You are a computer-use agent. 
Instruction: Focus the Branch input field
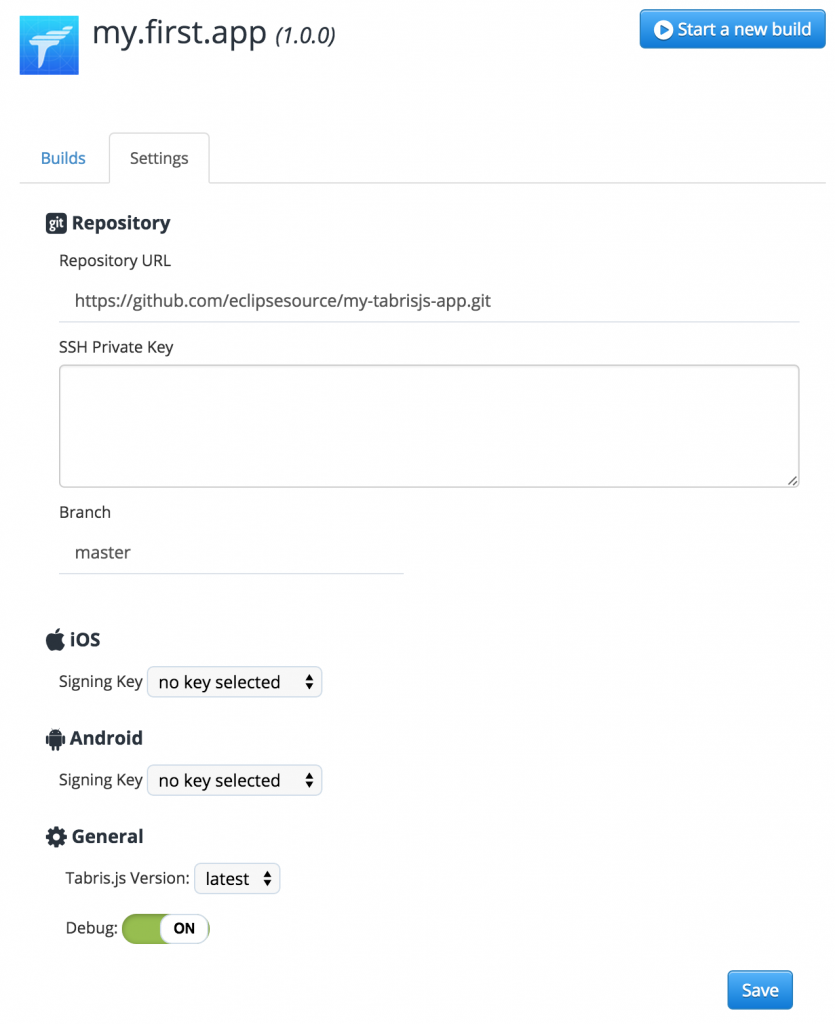(x=231, y=552)
